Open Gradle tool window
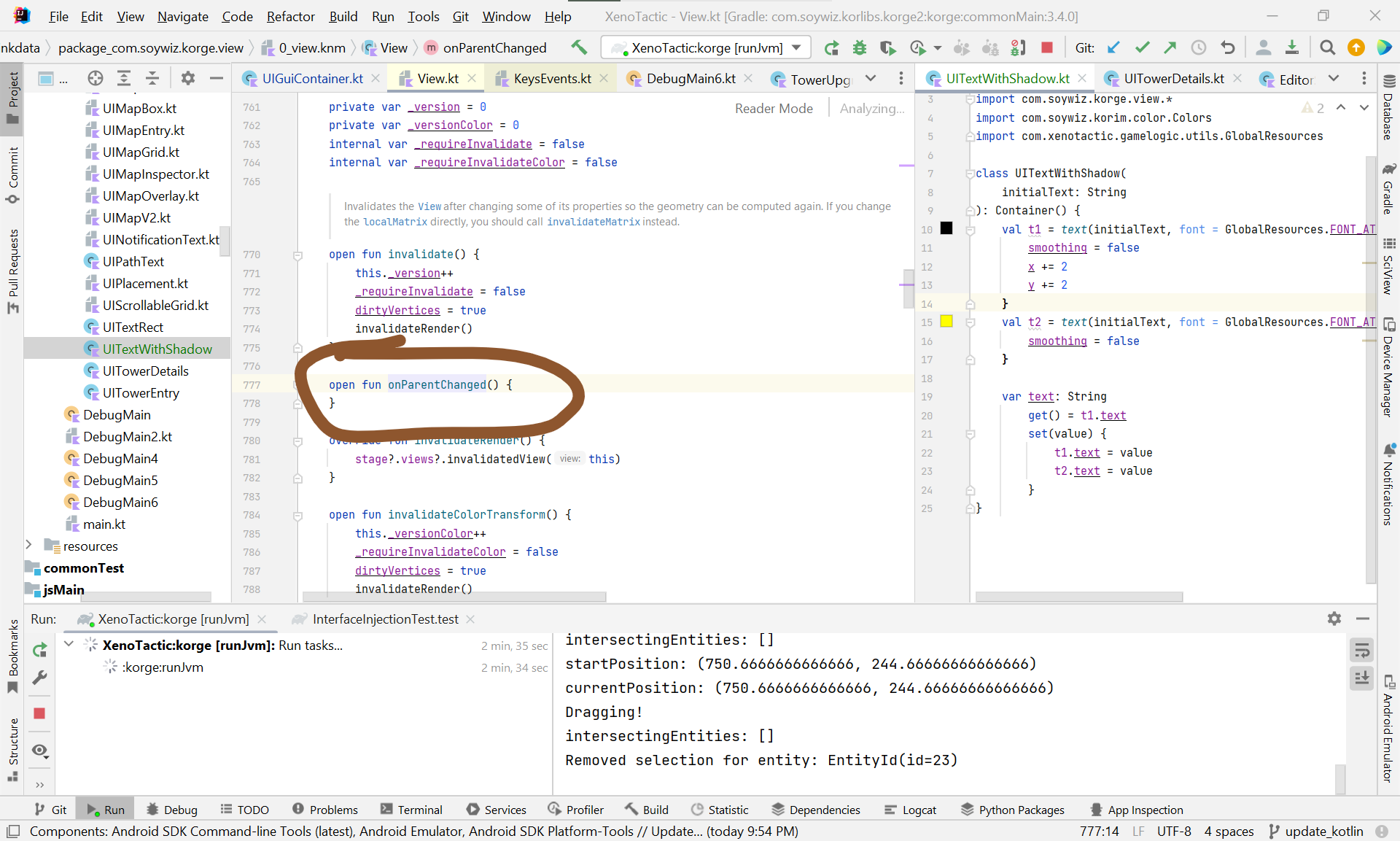The image size is (1400, 841). click(x=1388, y=188)
